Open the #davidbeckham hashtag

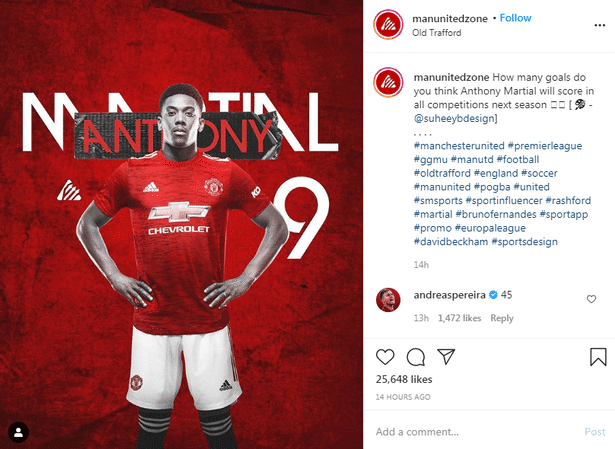tap(451, 242)
